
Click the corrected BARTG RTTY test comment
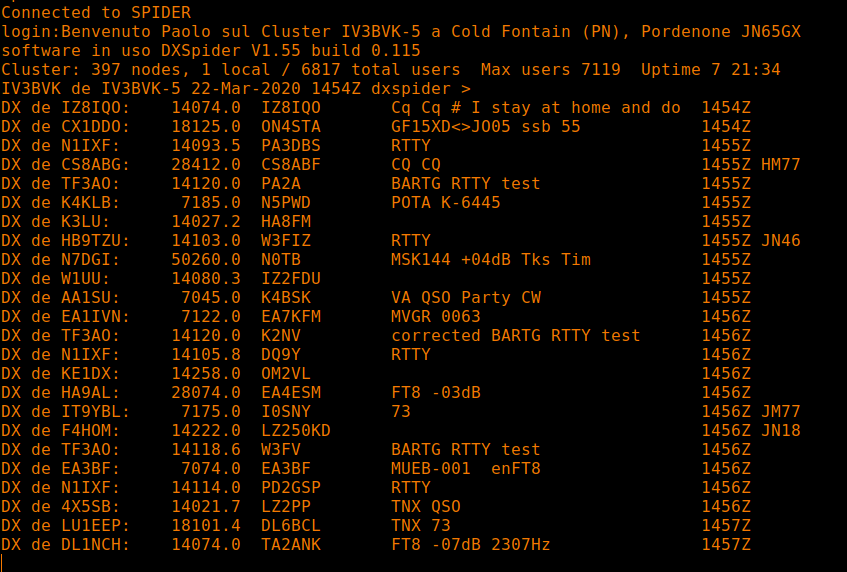[x=516, y=335]
